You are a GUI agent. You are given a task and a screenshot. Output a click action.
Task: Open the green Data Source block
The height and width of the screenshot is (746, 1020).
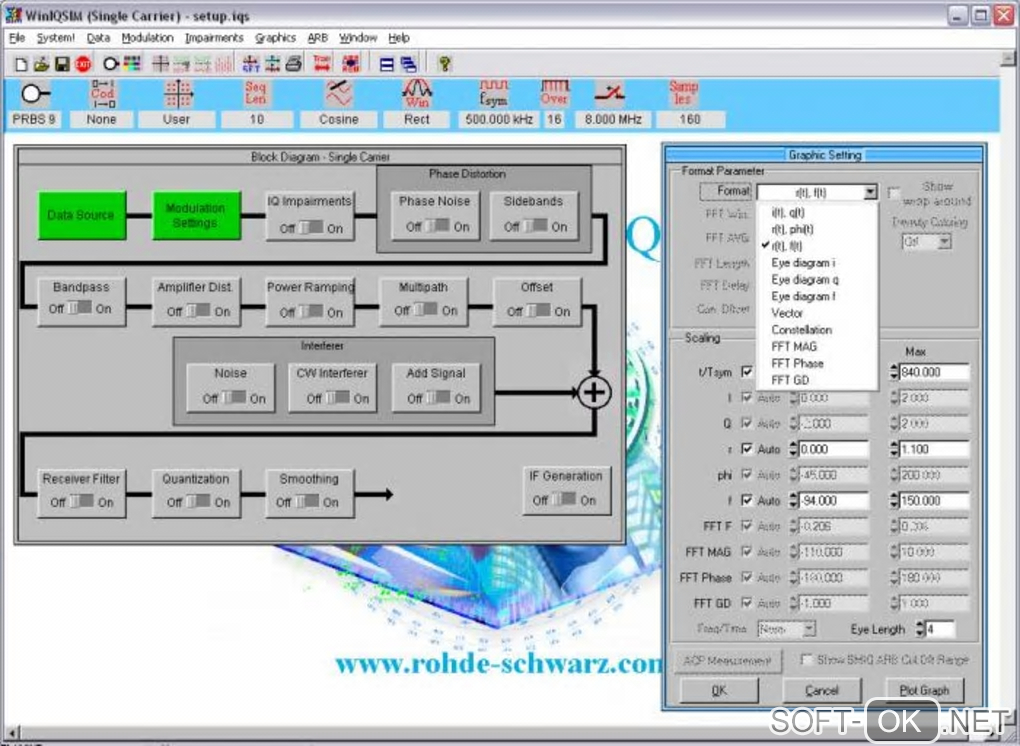pyautogui.click(x=81, y=215)
